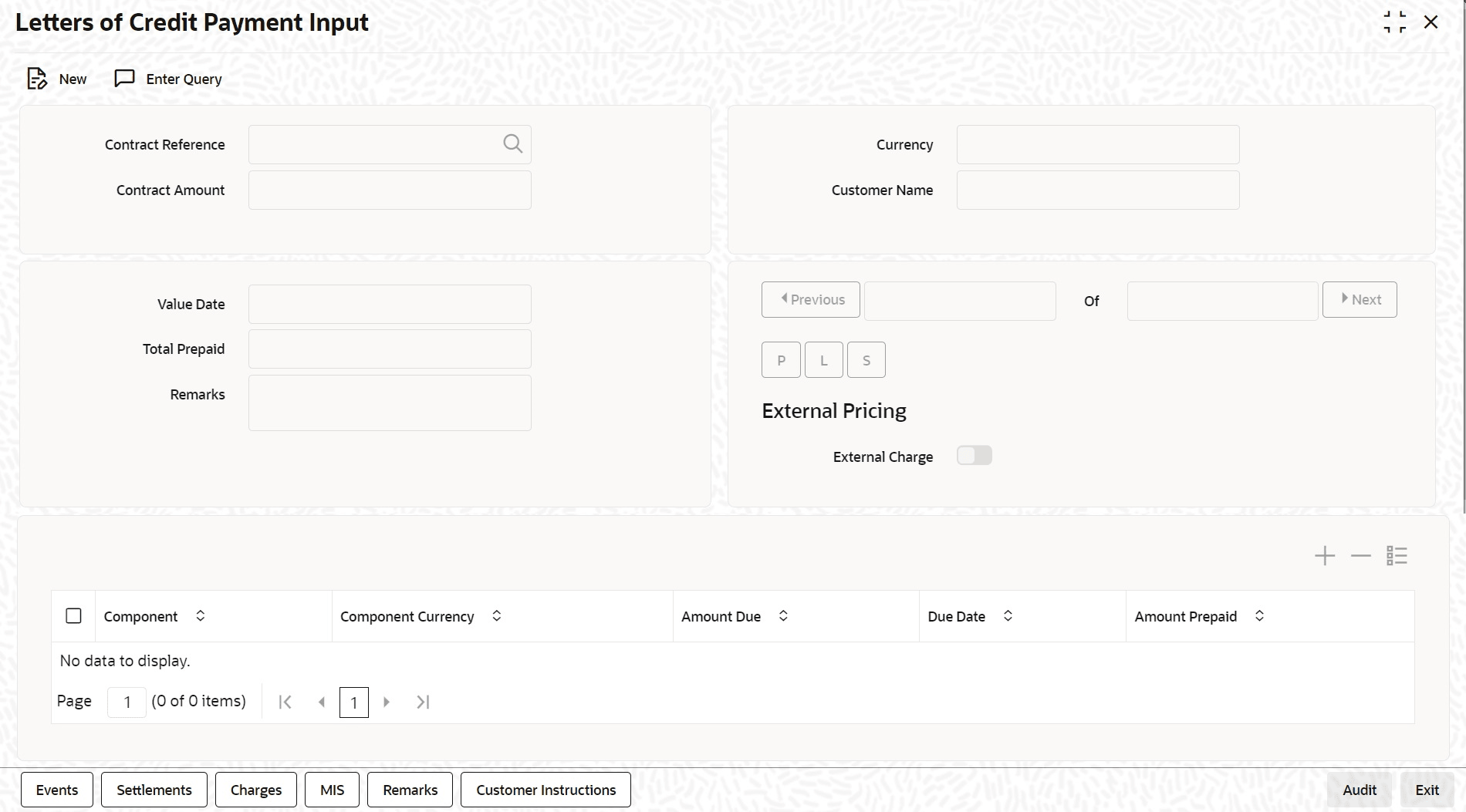This screenshot has width=1466, height=812.
Task: Click the New document icon
Action: click(37, 79)
